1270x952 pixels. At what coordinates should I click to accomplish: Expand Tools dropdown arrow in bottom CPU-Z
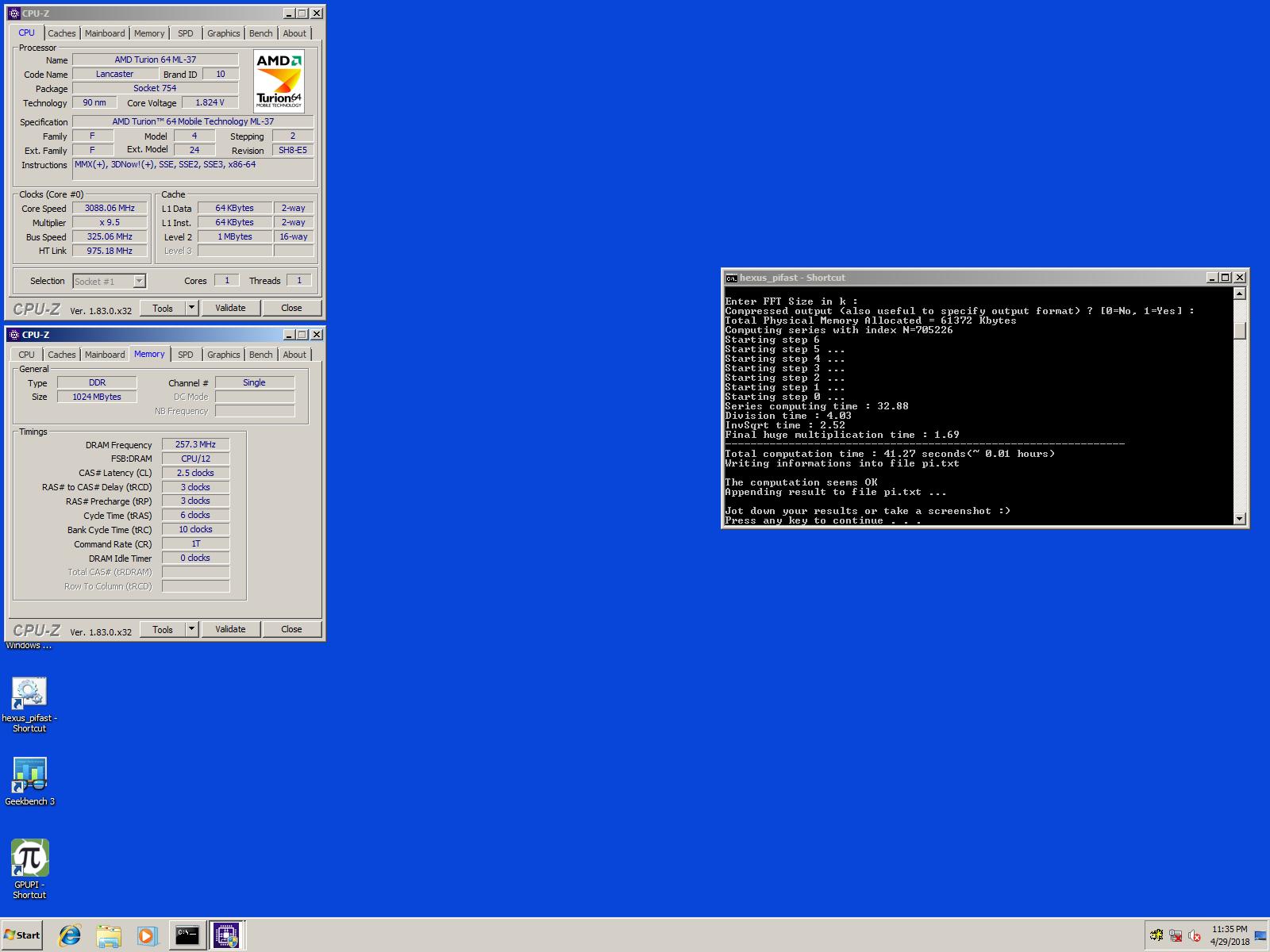pos(191,629)
